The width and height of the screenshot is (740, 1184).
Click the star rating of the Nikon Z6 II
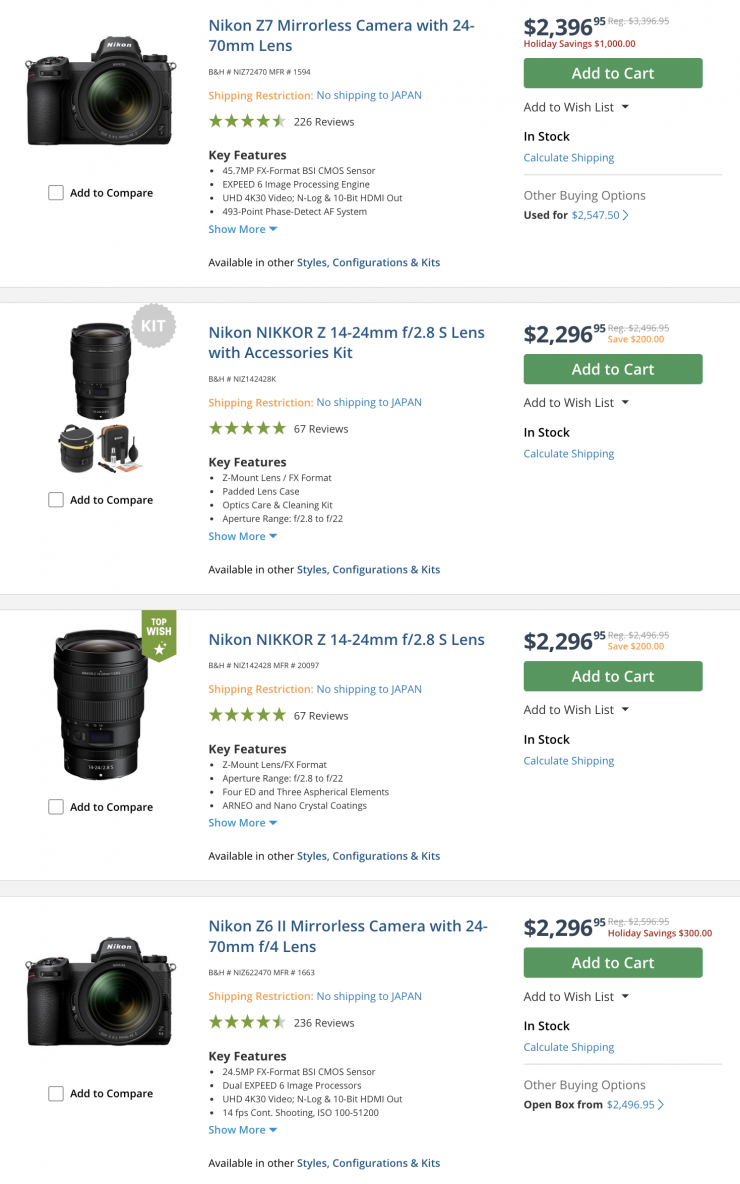click(x=247, y=1023)
